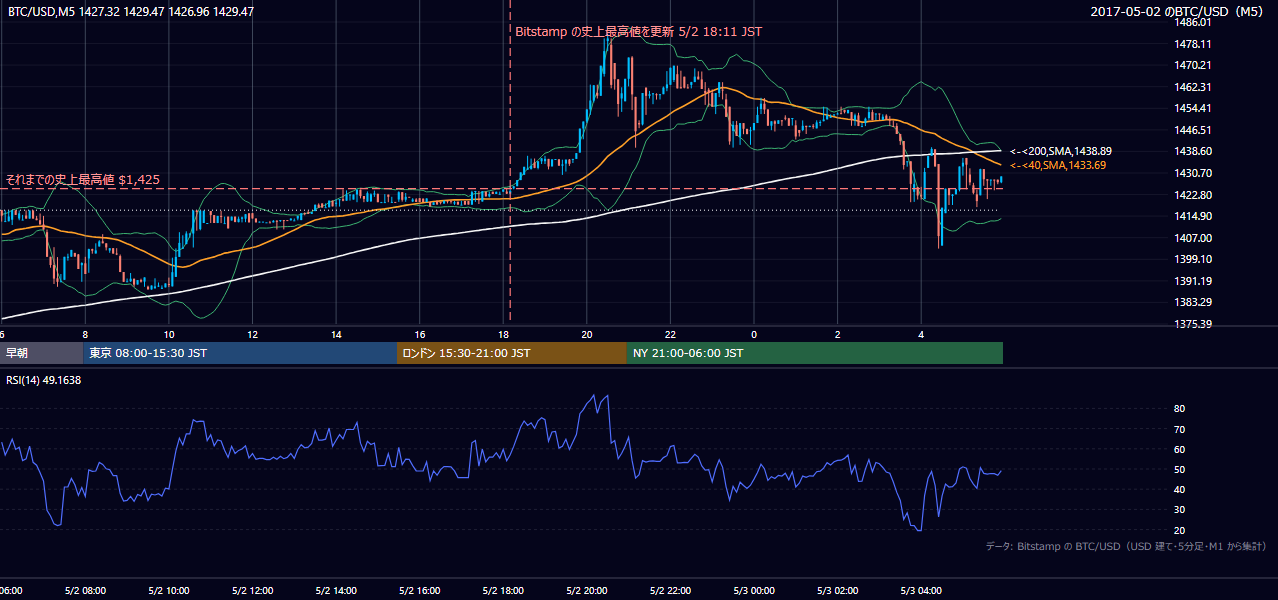The height and width of the screenshot is (600, 1278).
Task: Click RSI scale value 40
Action: [1179, 489]
